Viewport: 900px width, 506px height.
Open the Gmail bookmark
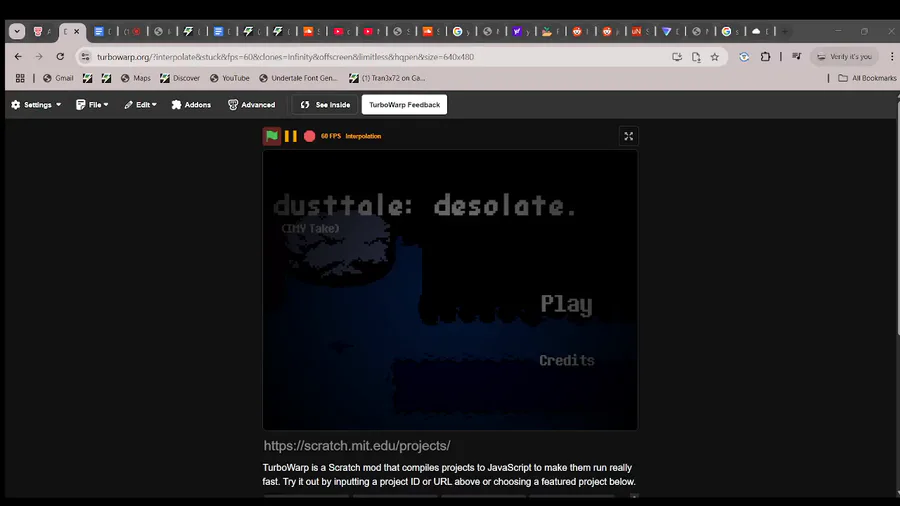click(58, 78)
